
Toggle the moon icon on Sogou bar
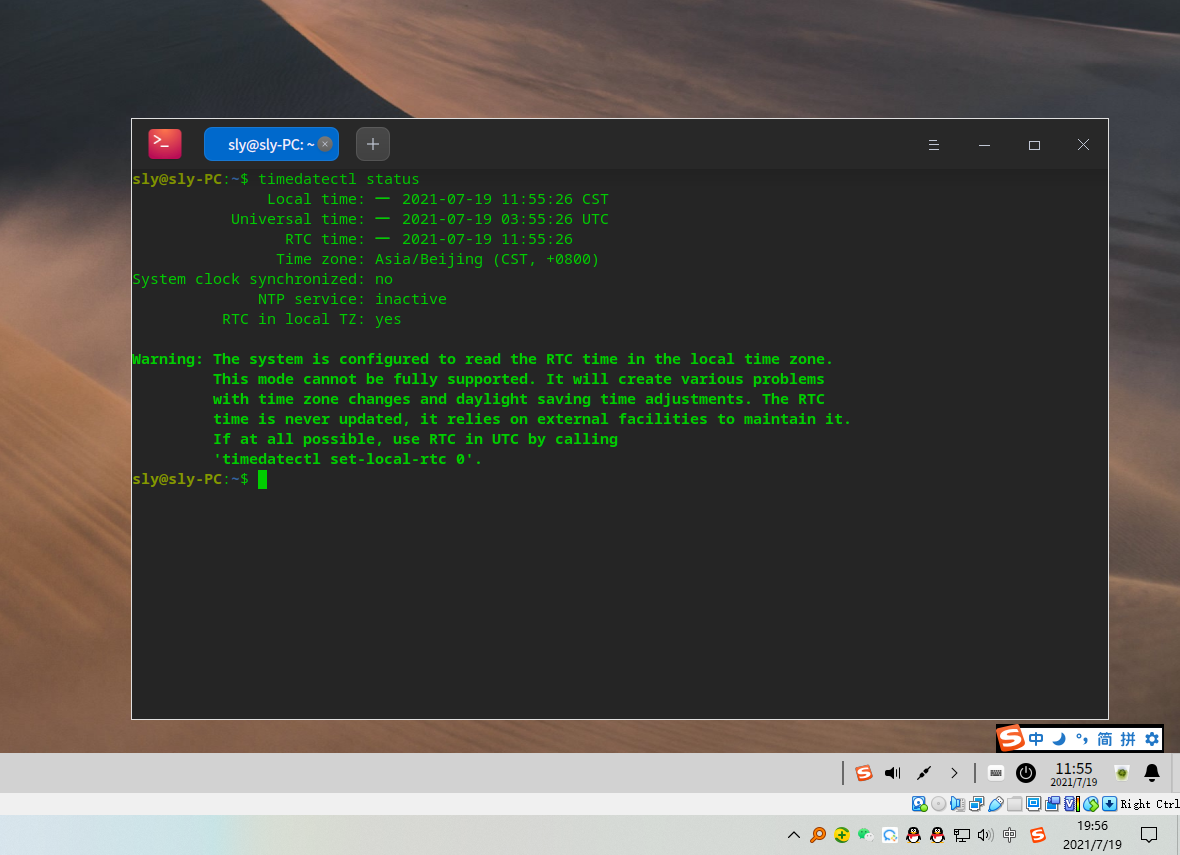[x=1059, y=739]
